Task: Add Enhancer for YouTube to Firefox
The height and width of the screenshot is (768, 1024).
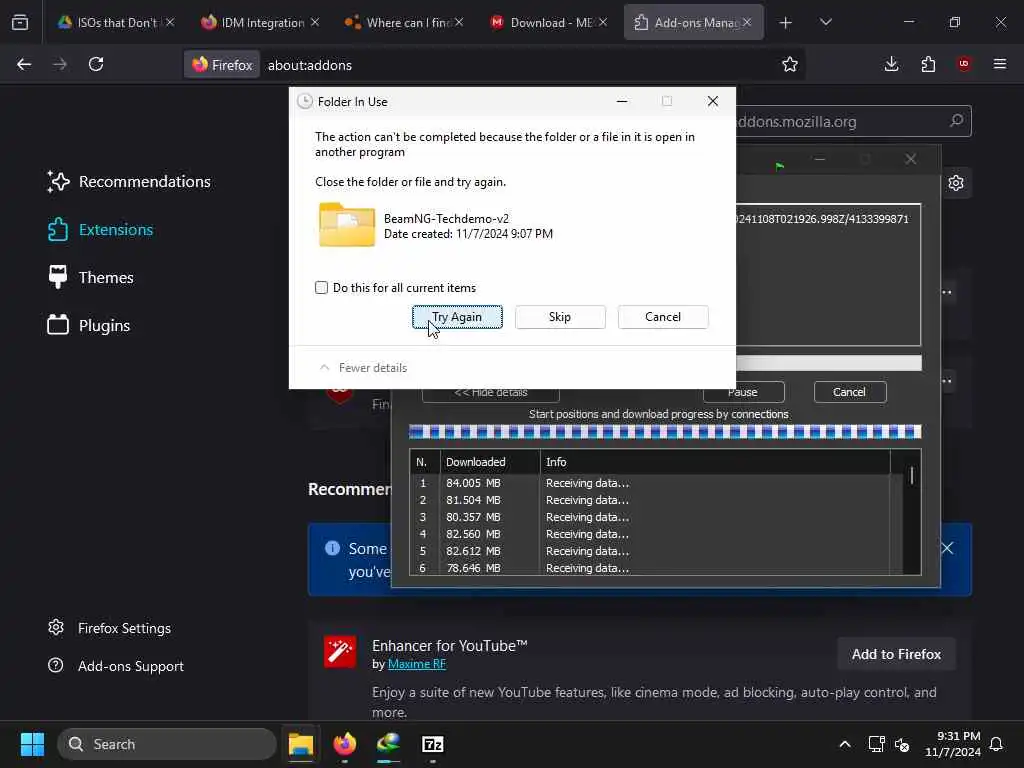Action: 896,654
